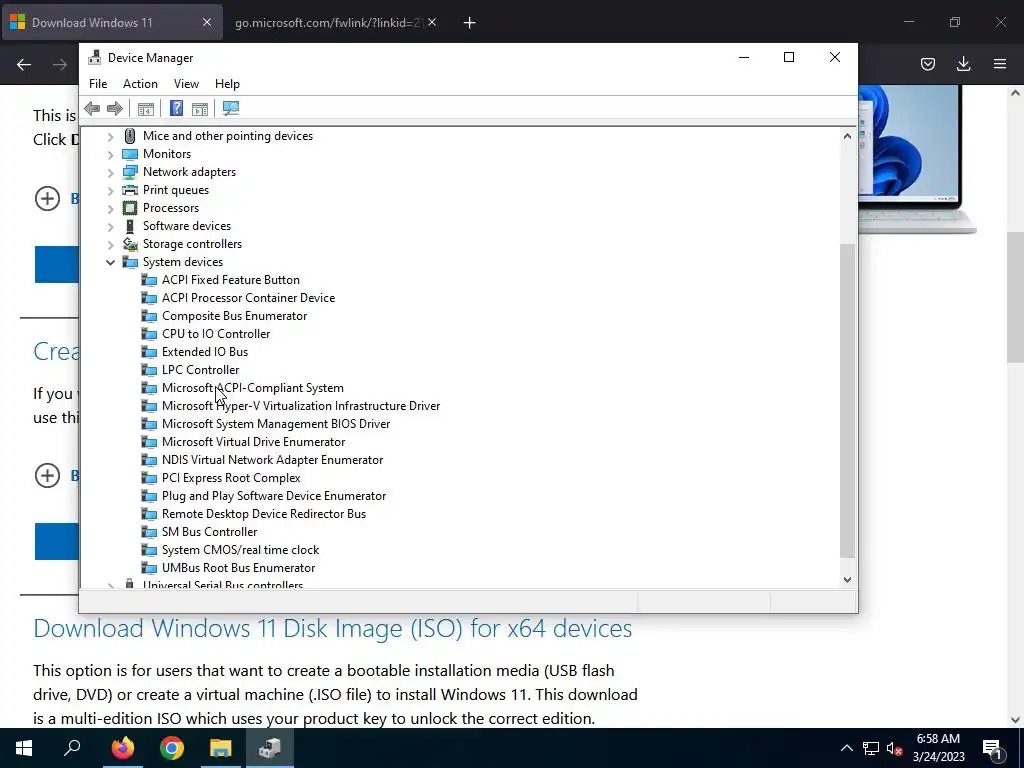Open the Help menu in Device Manager
1024x768 pixels.
[x=227, y=84]
